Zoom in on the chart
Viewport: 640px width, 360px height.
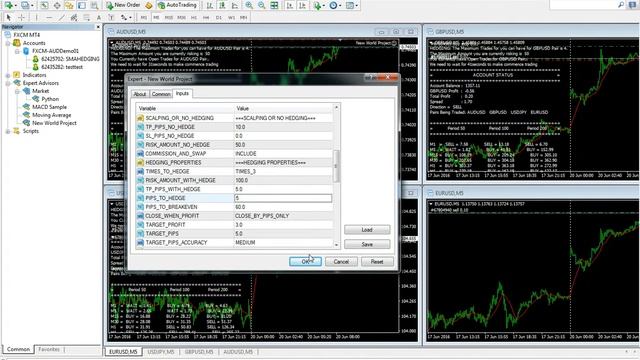(x=249, y=5)
